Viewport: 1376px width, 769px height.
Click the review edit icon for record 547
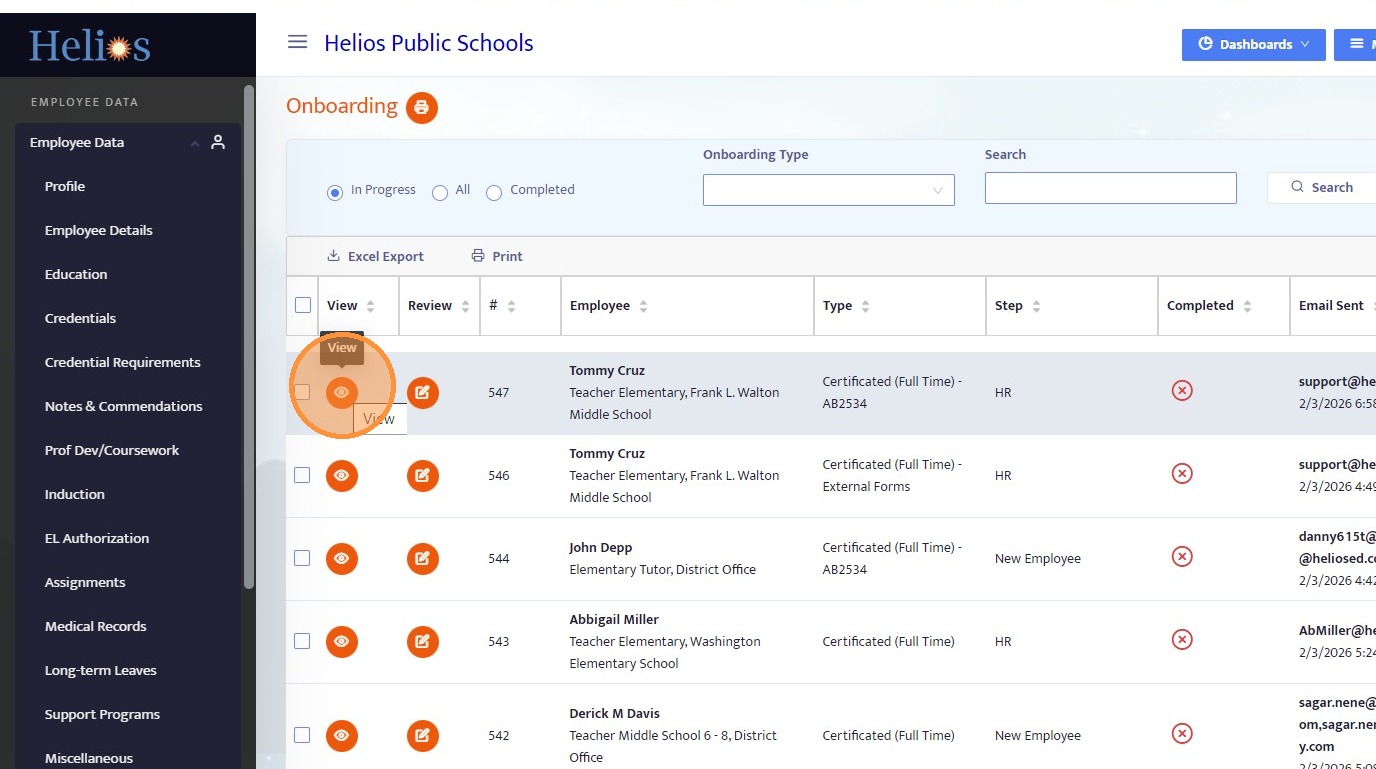pyautogui.click(x=422, y=393)
